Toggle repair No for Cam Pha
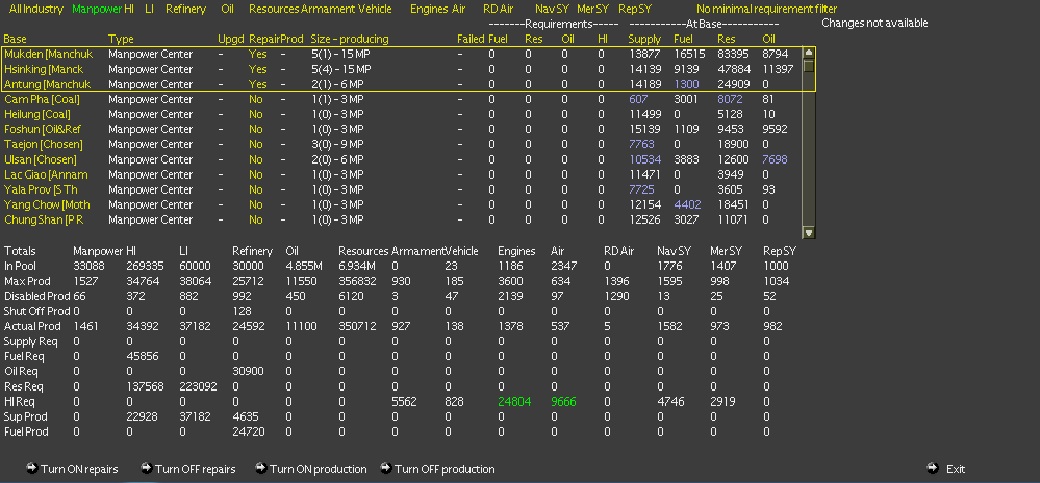The height and width of the screenshot is (483, 1040). 255,99
